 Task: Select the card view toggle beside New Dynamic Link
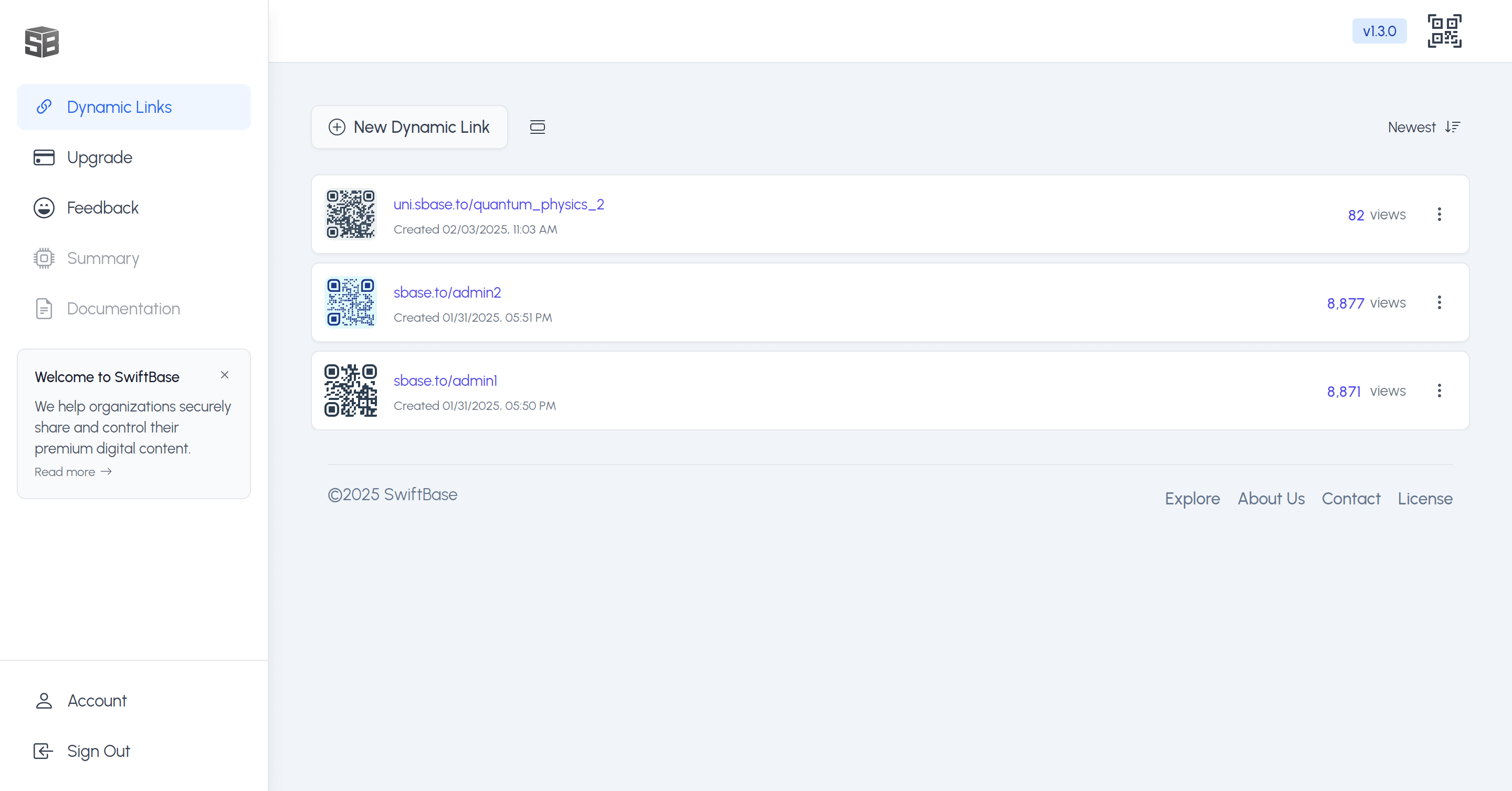[537, 126]
